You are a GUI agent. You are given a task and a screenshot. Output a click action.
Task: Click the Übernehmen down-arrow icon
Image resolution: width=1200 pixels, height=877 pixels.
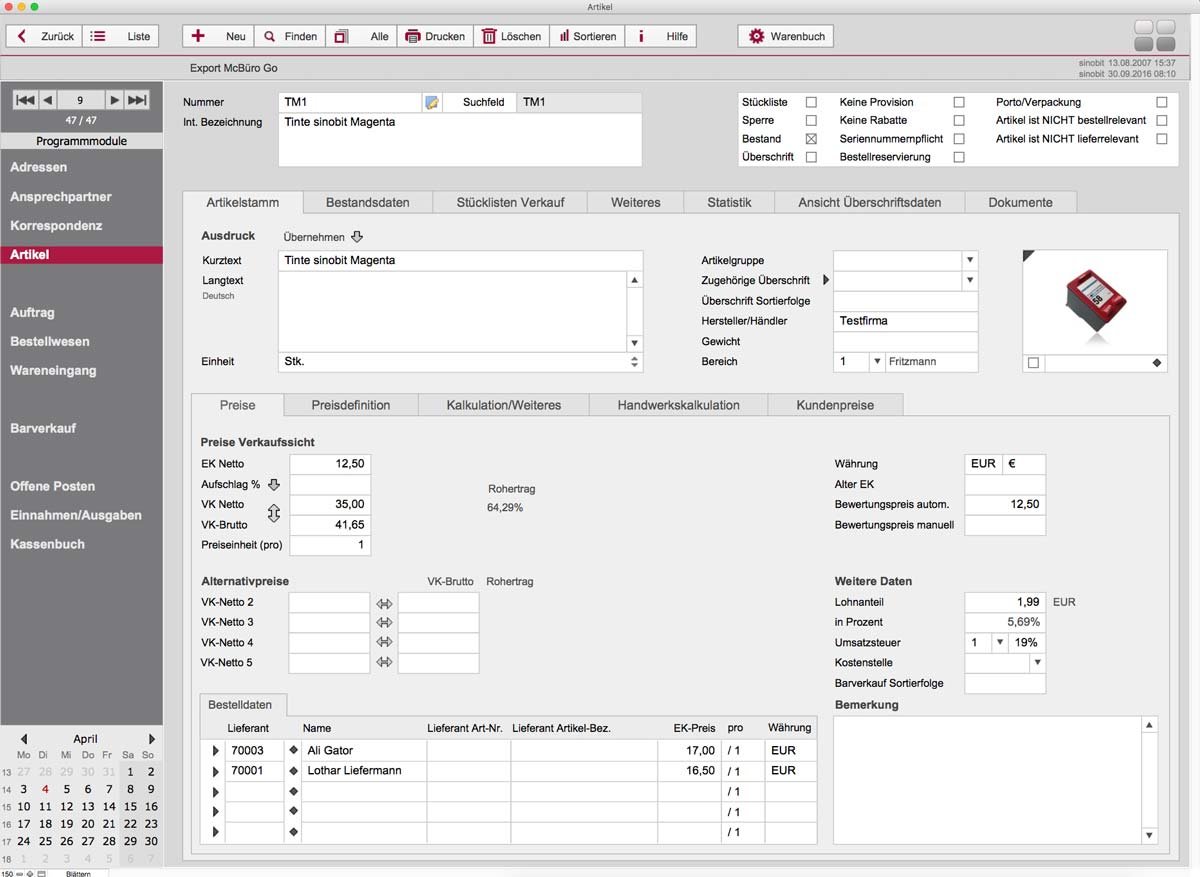click(x=357, y=237)
